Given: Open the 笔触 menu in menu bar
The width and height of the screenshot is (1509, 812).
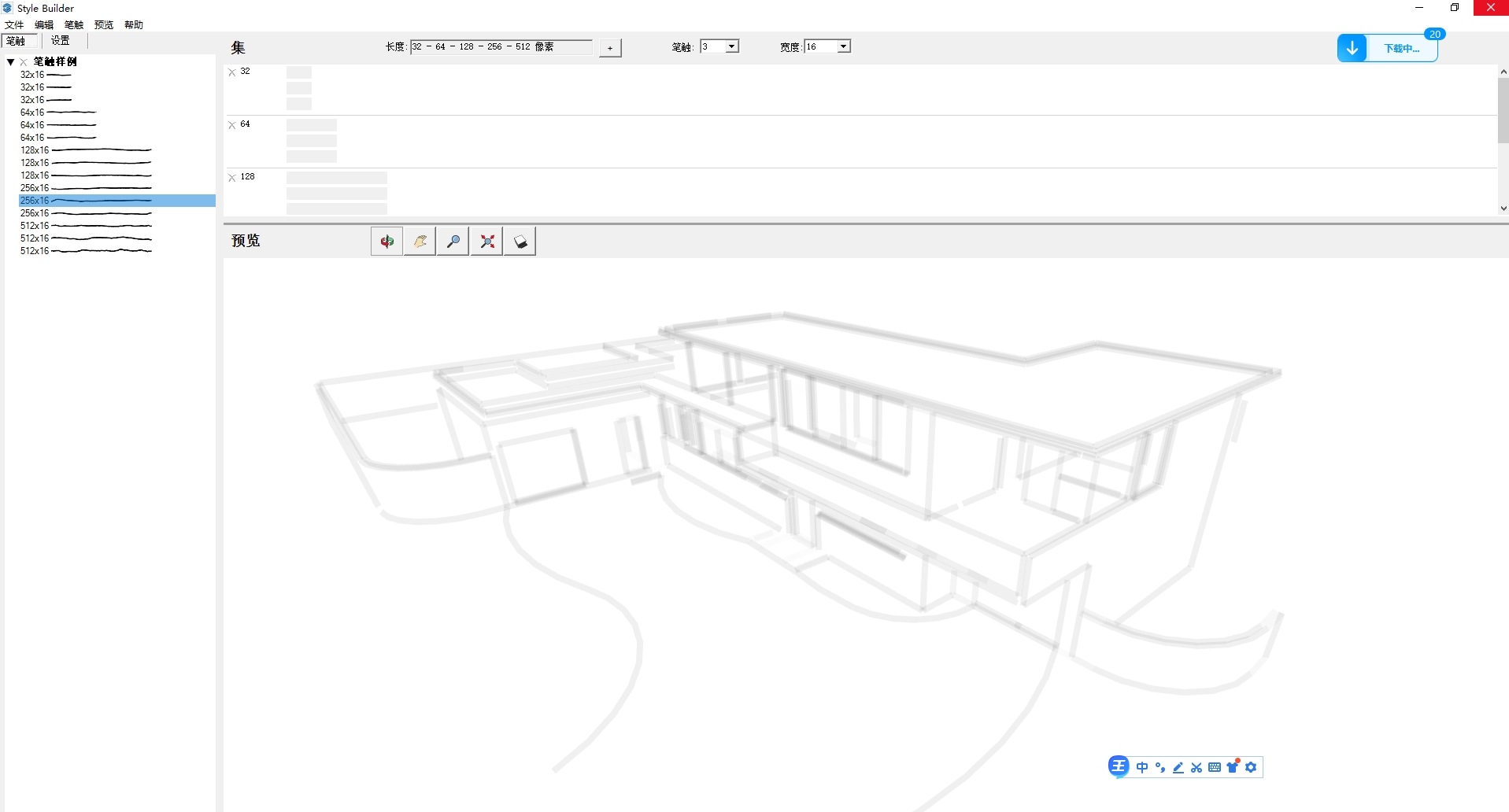Looking at the screenshot, I should pyautogui.click(x=74, y=25).
